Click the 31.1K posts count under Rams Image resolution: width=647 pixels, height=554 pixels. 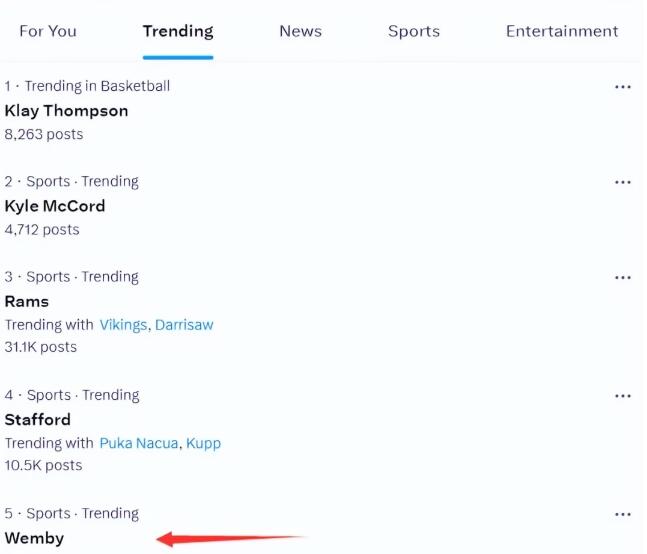click(41, 347)
